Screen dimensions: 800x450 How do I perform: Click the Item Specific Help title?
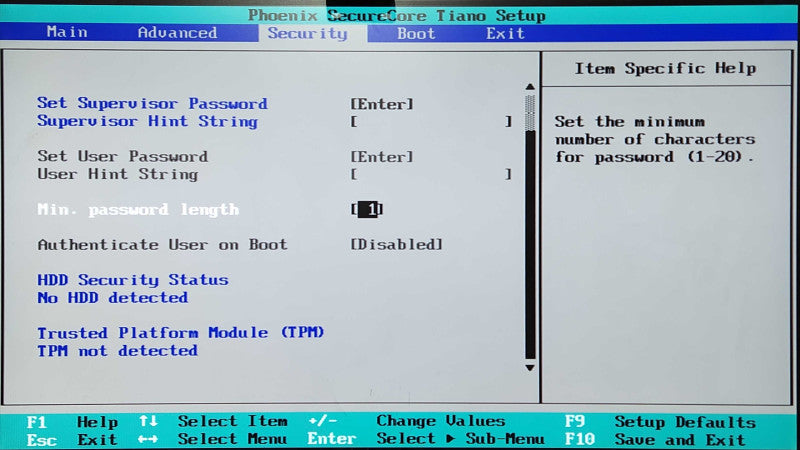(x=665, y=68)
